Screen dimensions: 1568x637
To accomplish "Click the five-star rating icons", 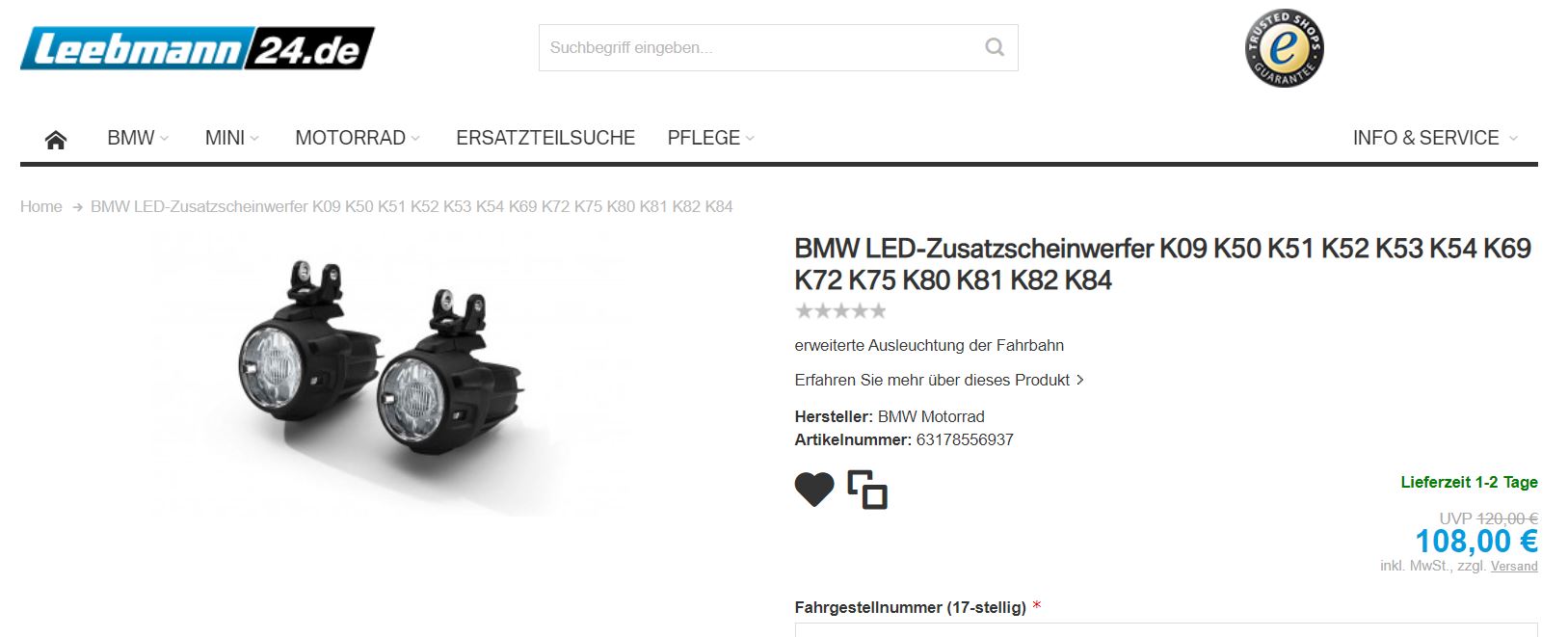I will coord(840,311).
